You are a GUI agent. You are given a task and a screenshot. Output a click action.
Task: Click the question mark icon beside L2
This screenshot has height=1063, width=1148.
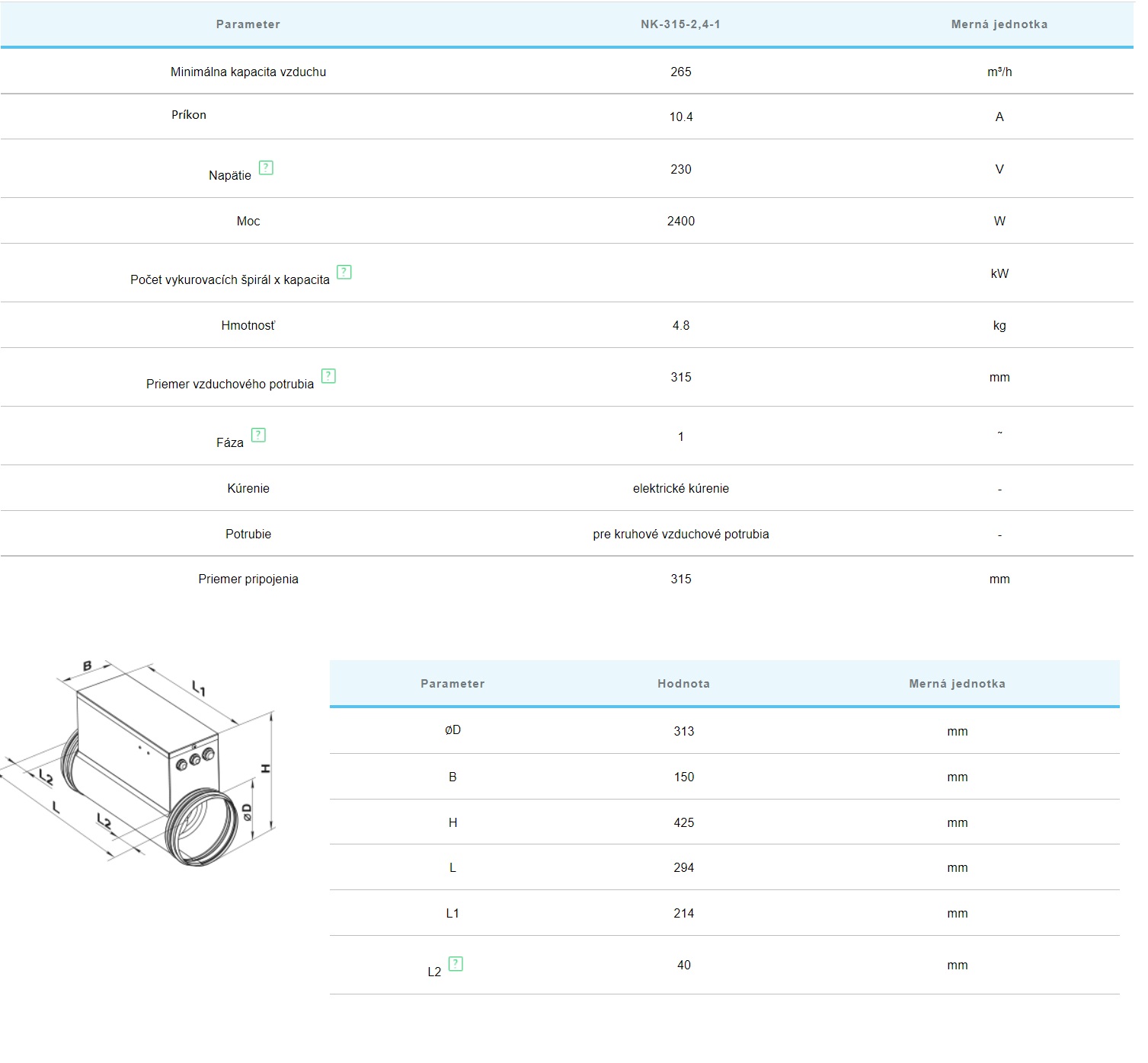(456, 964)
